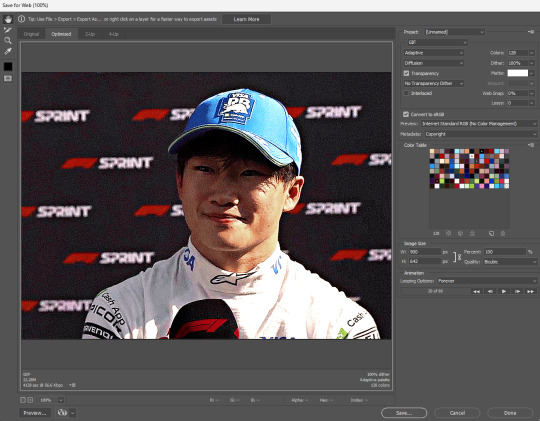Image resolution: width=540 pixels, height=421 pixels.
Task: Open the Preset dropdown showing [Unnamed]
Action: coord(454,32)
